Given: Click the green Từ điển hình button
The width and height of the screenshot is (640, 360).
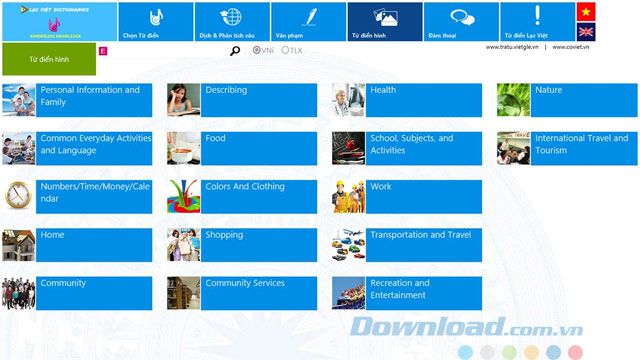Looking at the screenshot, I should point(49,59).
